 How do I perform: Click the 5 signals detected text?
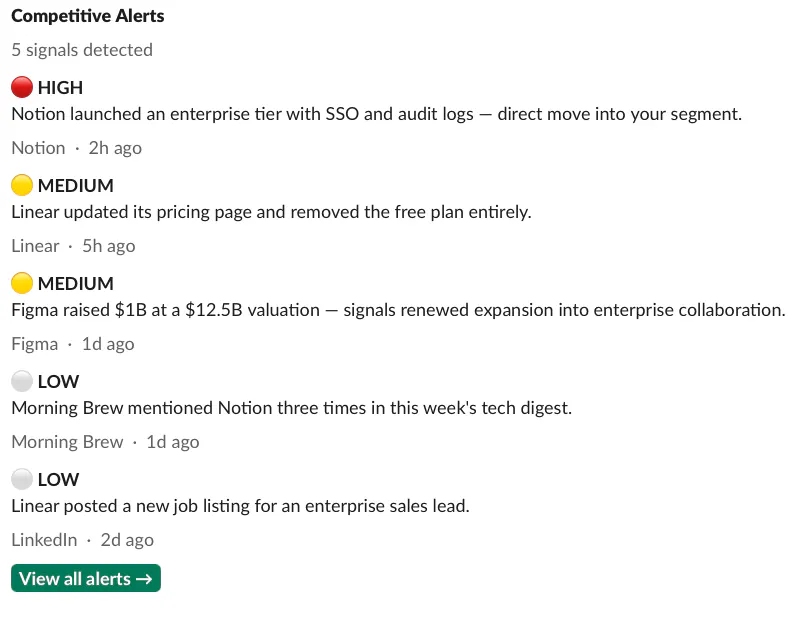coord(82,50)
